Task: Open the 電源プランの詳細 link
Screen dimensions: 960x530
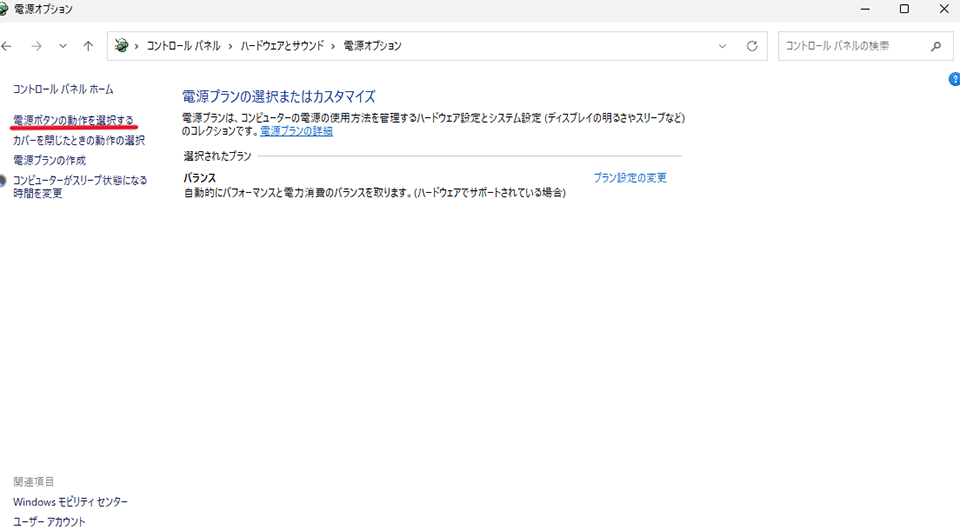Action: coord(296,131)
